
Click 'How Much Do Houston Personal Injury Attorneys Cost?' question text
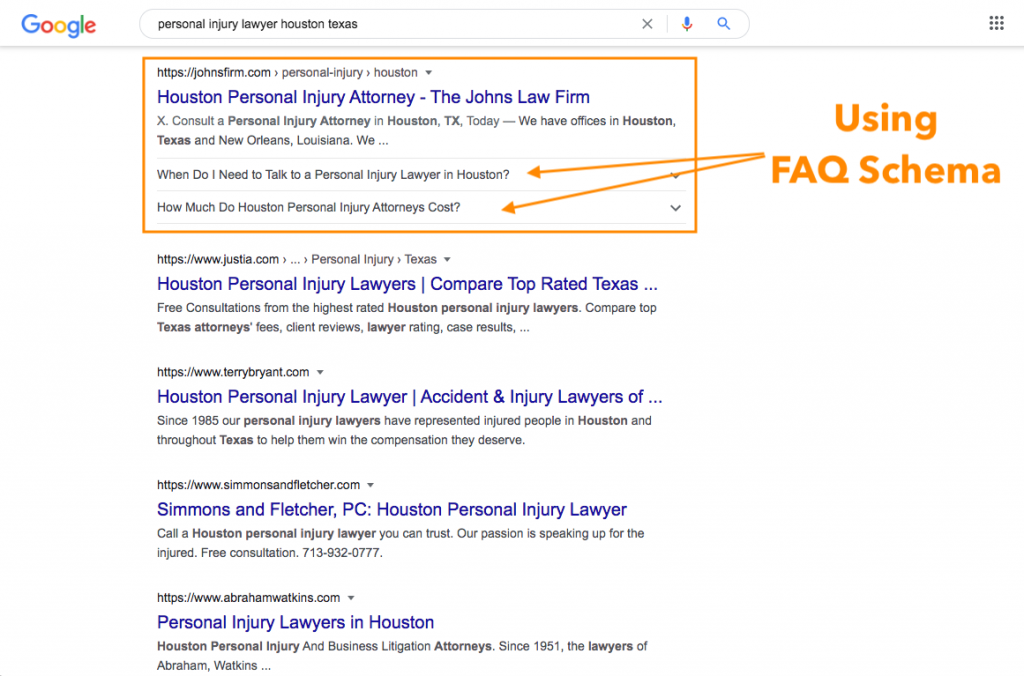(x=308, y=208)
